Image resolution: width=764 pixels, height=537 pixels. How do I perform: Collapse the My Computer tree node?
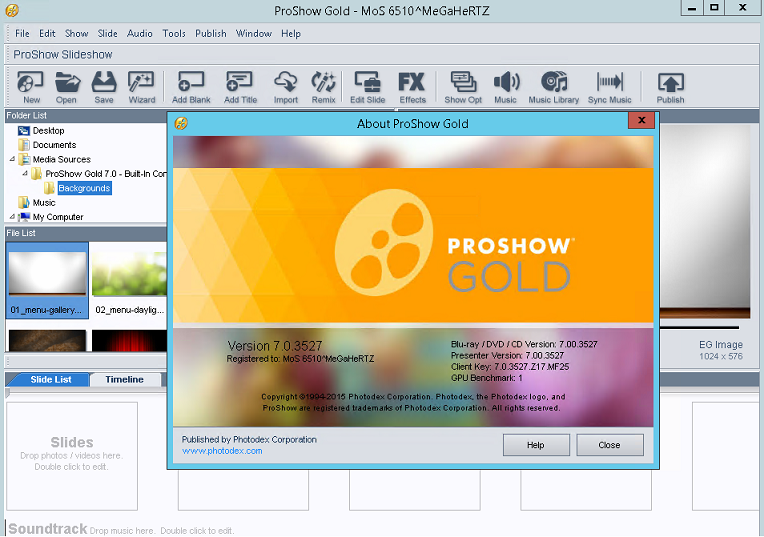pyautogui.click(x=12, y=216)
